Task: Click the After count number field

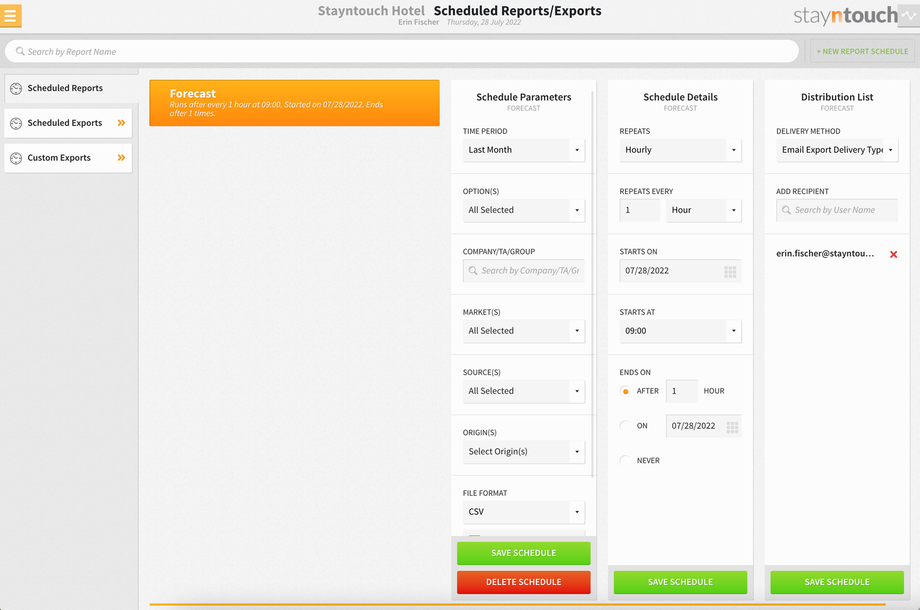Action: click(682, 391)
